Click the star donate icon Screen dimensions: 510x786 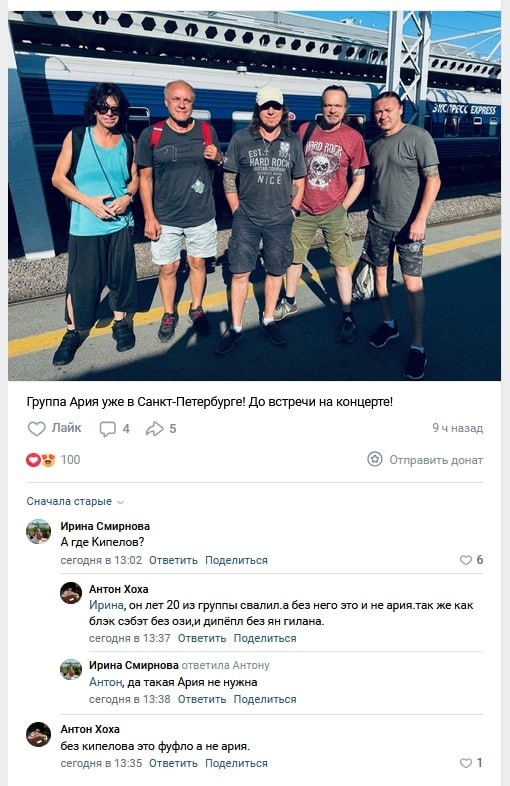click(375, 459)
